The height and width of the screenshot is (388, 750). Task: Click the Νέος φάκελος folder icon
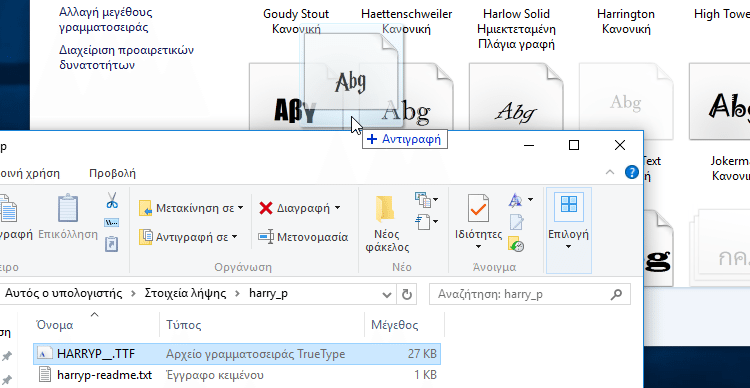(x=386, y=209)
